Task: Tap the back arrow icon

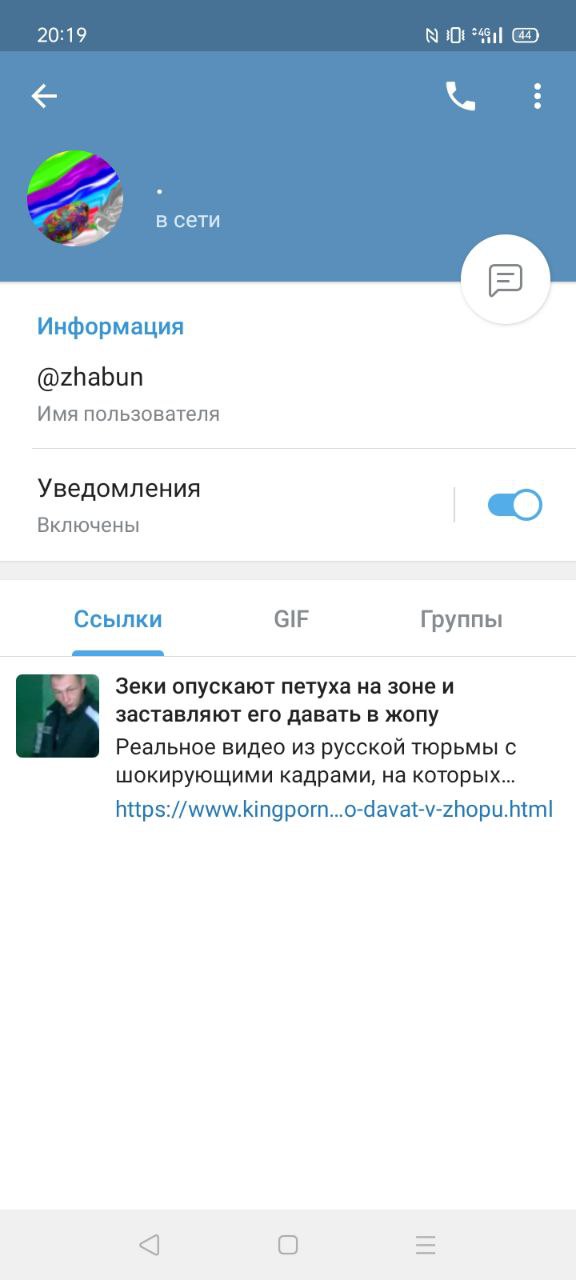Action: 44,96
